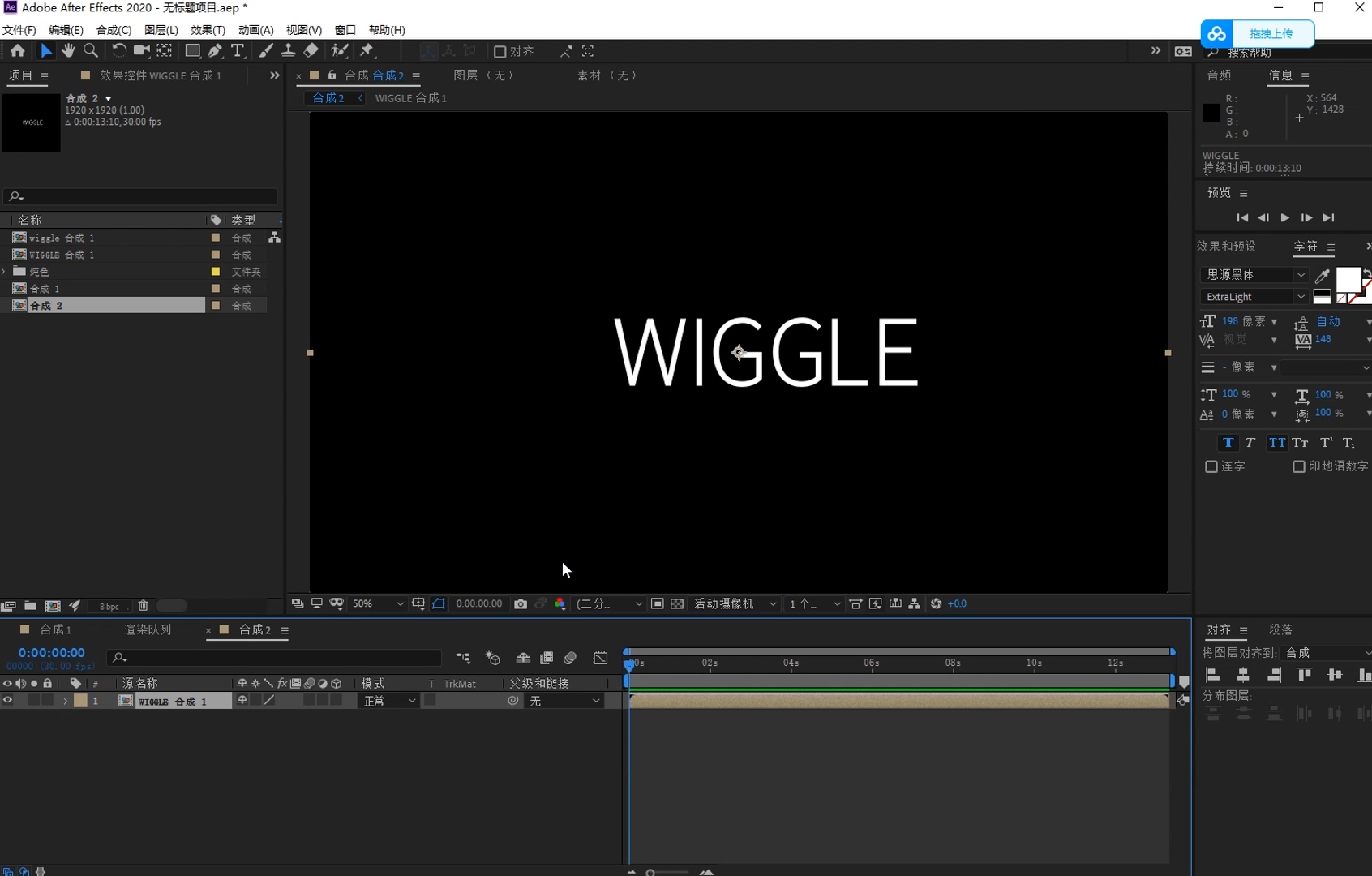Hide the WIGGLE 合成 1 layer visibility
Viewport: 1372px width, 876px height.
click(x=8, y=701)
